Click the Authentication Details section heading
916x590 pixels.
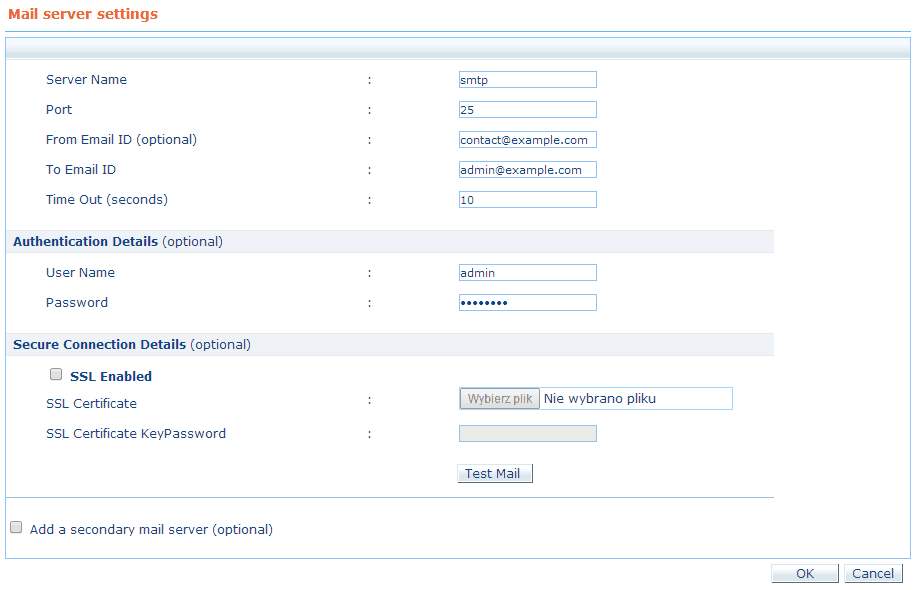(x=118, y=241)
